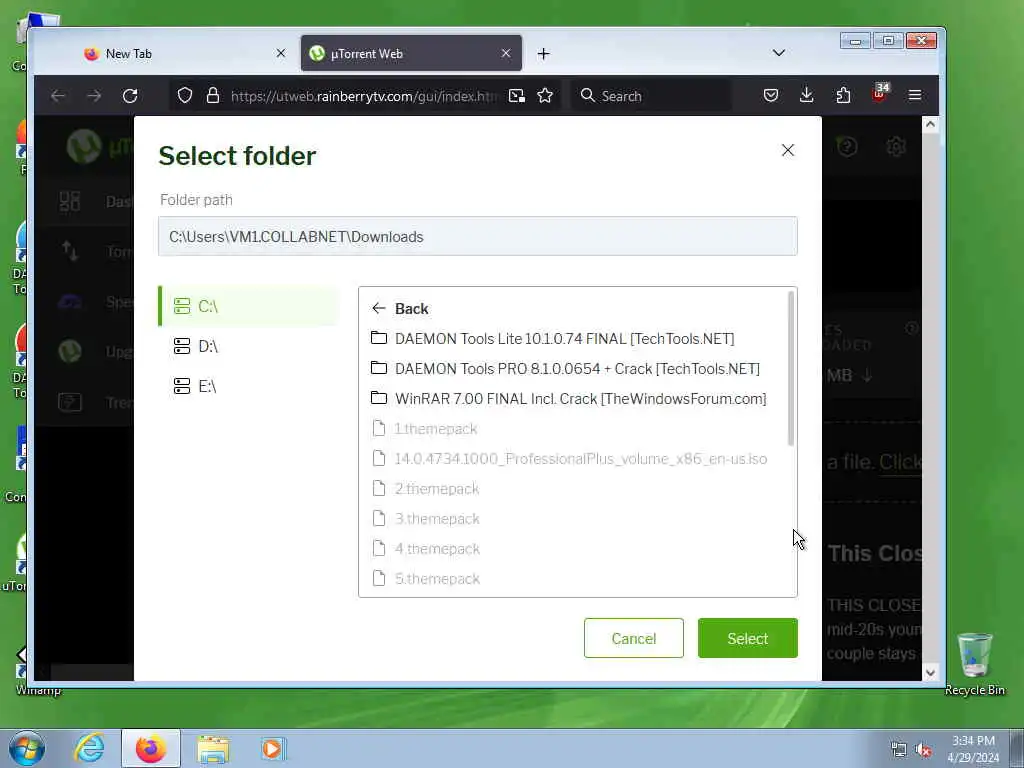The image size is (1024, 768).
Task: Click the ProfessionalPlus_volume_x86 iso file entry
Action: coord(569,458)
